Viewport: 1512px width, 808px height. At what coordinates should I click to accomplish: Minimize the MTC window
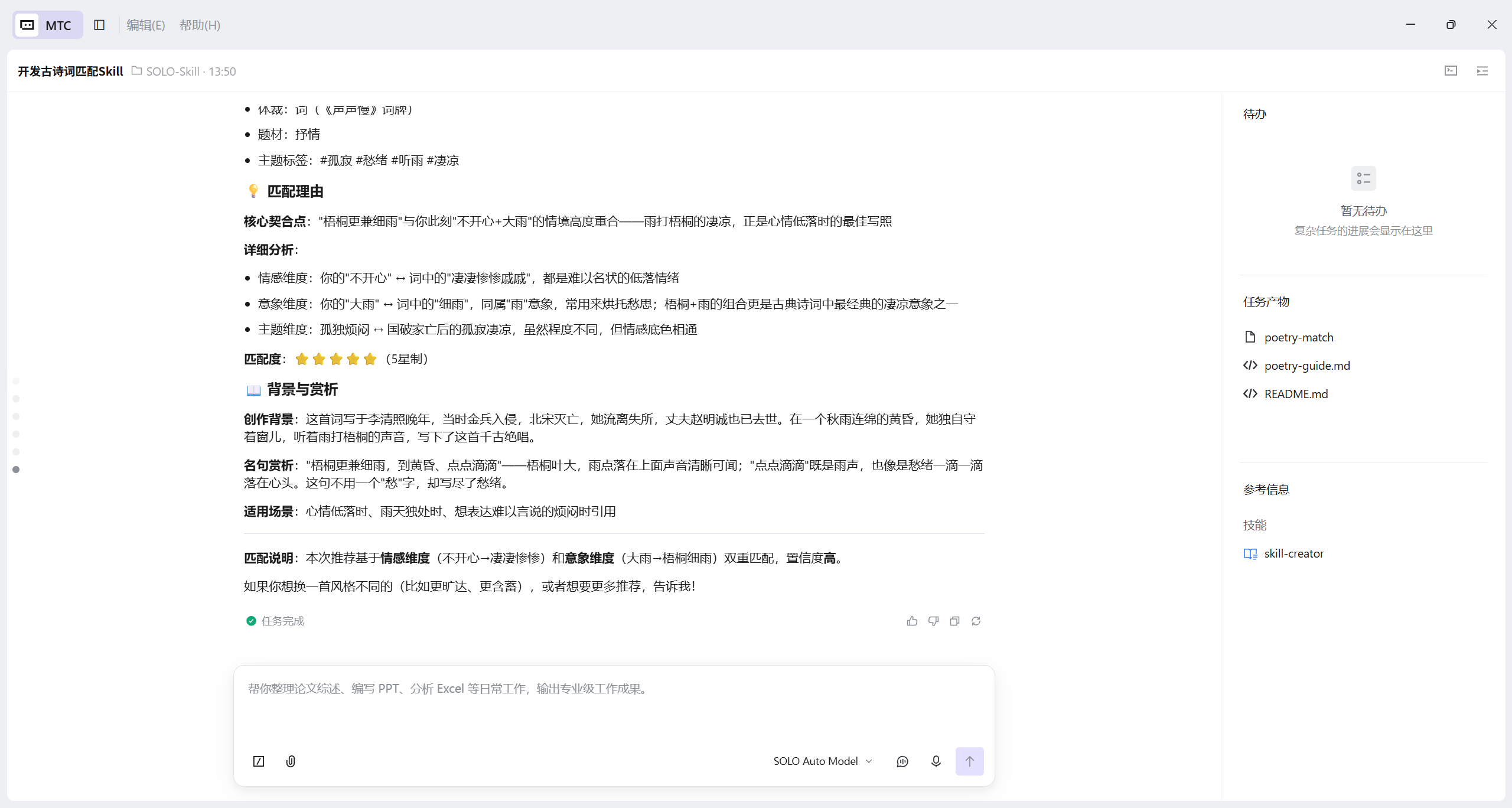[x=1411, y=24]
